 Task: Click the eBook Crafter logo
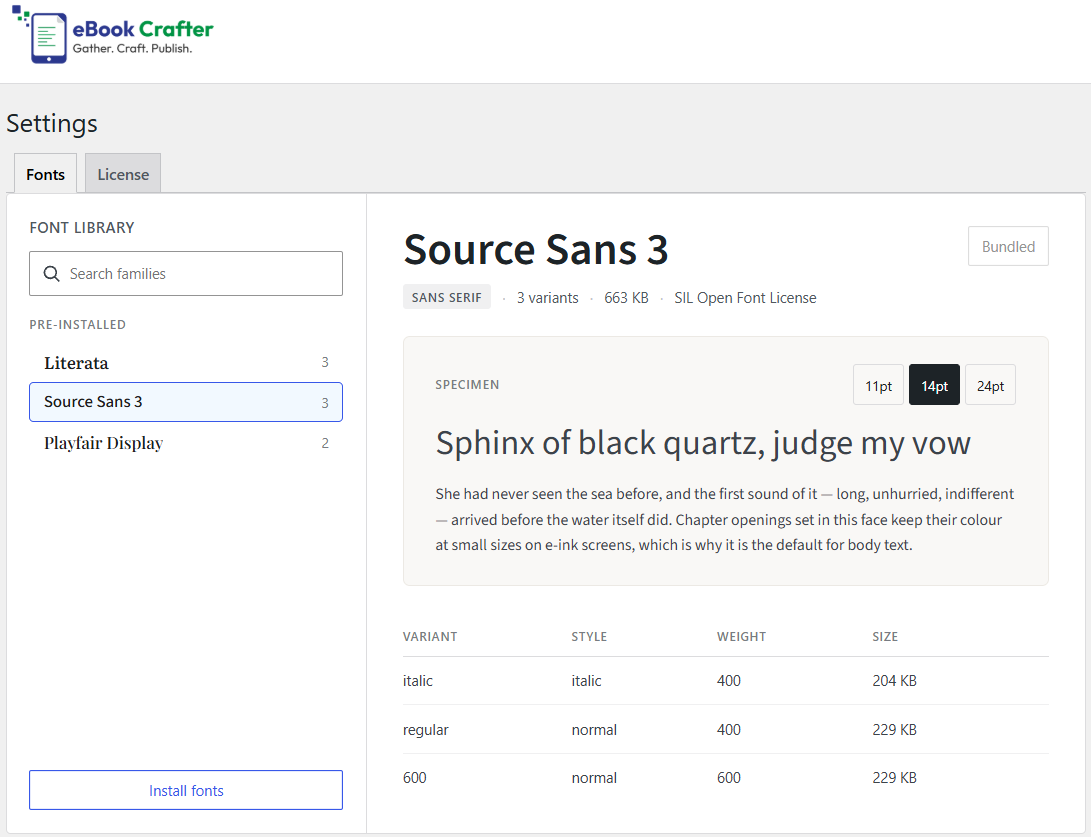coord(113,35)
